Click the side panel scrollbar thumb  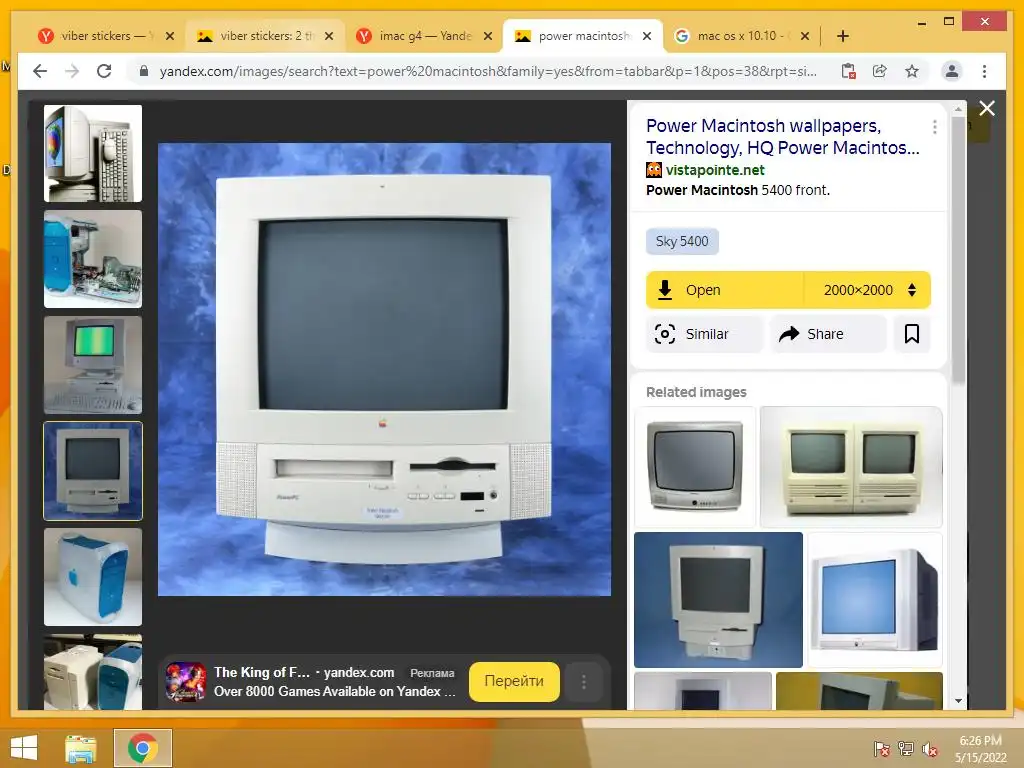(x=958, y=248)
